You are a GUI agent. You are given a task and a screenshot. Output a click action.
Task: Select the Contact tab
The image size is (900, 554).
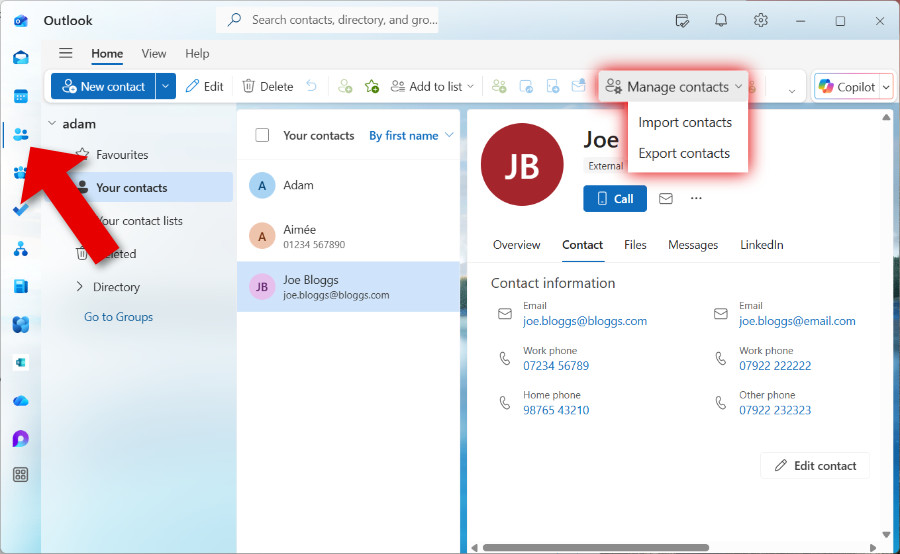point(582,245)
